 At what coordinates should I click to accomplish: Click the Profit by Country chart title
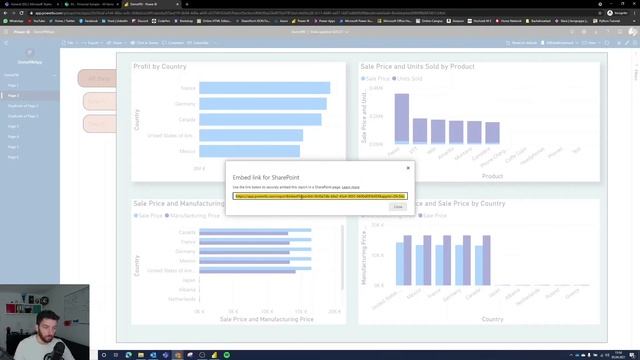click(x=160, y=67)
